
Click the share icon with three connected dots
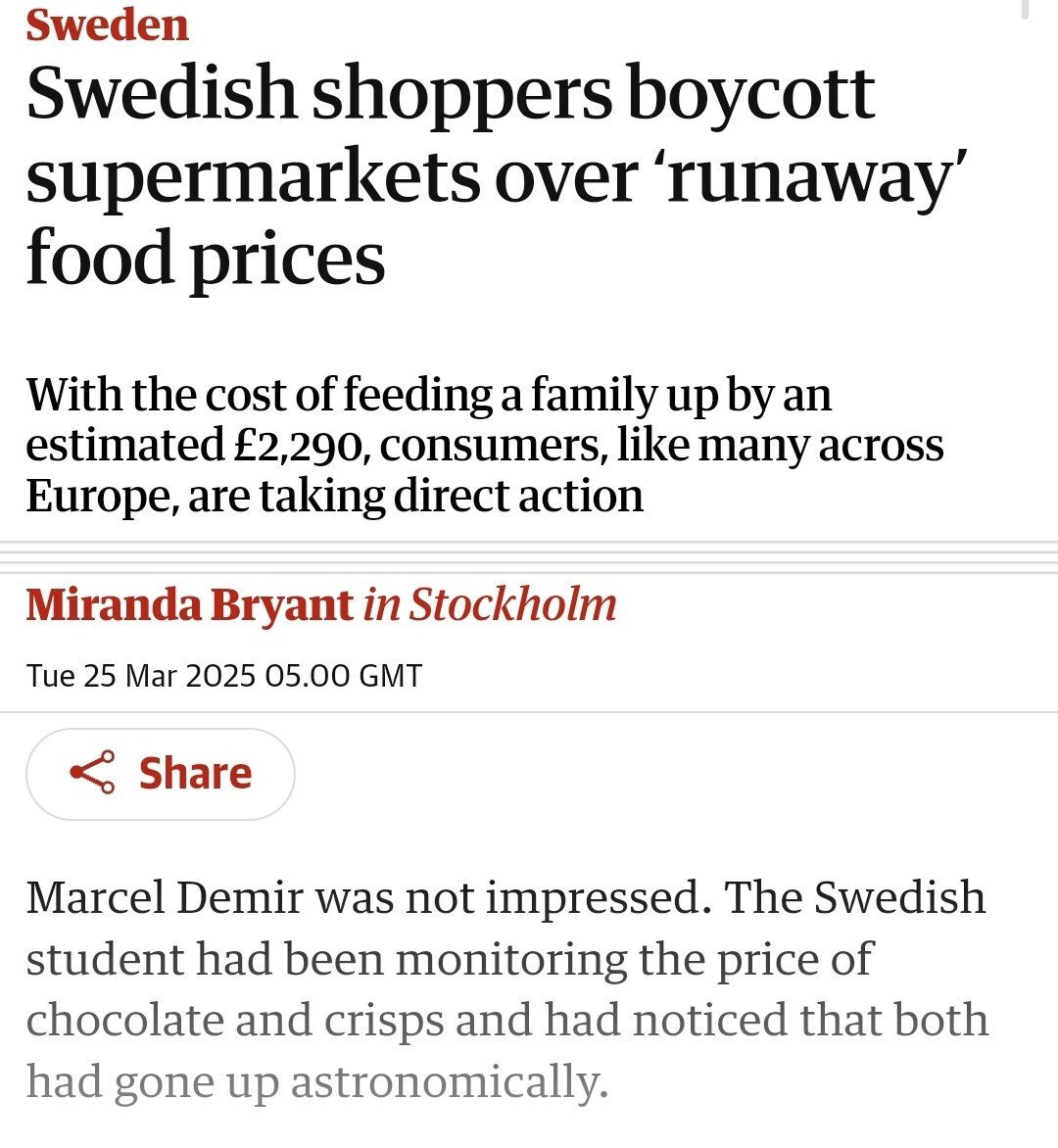pos(93,773)
